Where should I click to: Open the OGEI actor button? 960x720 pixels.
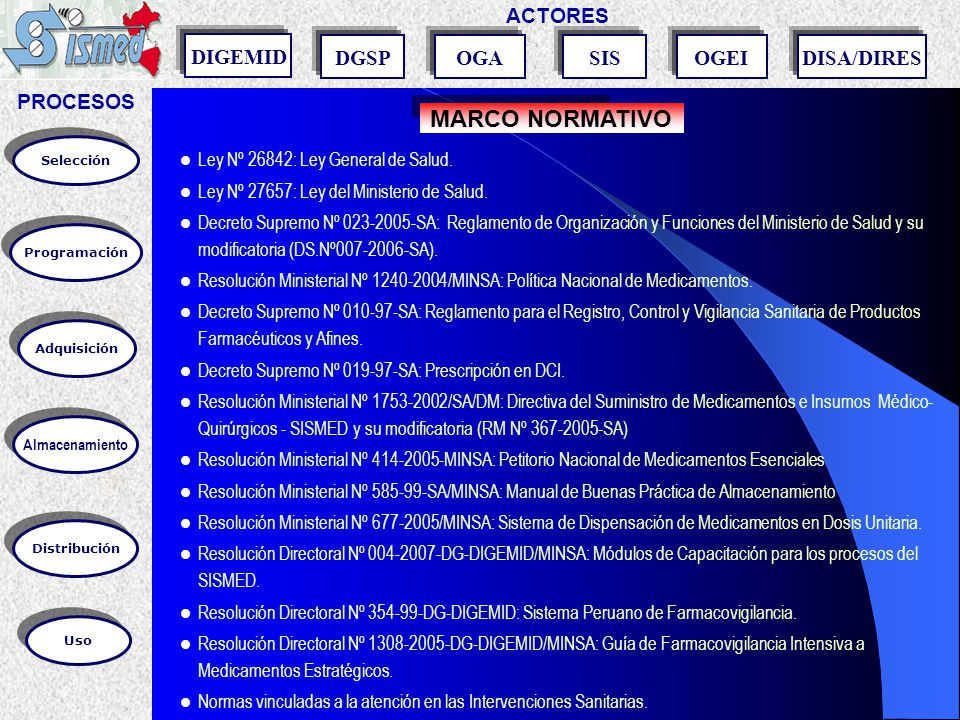point(721,57)
